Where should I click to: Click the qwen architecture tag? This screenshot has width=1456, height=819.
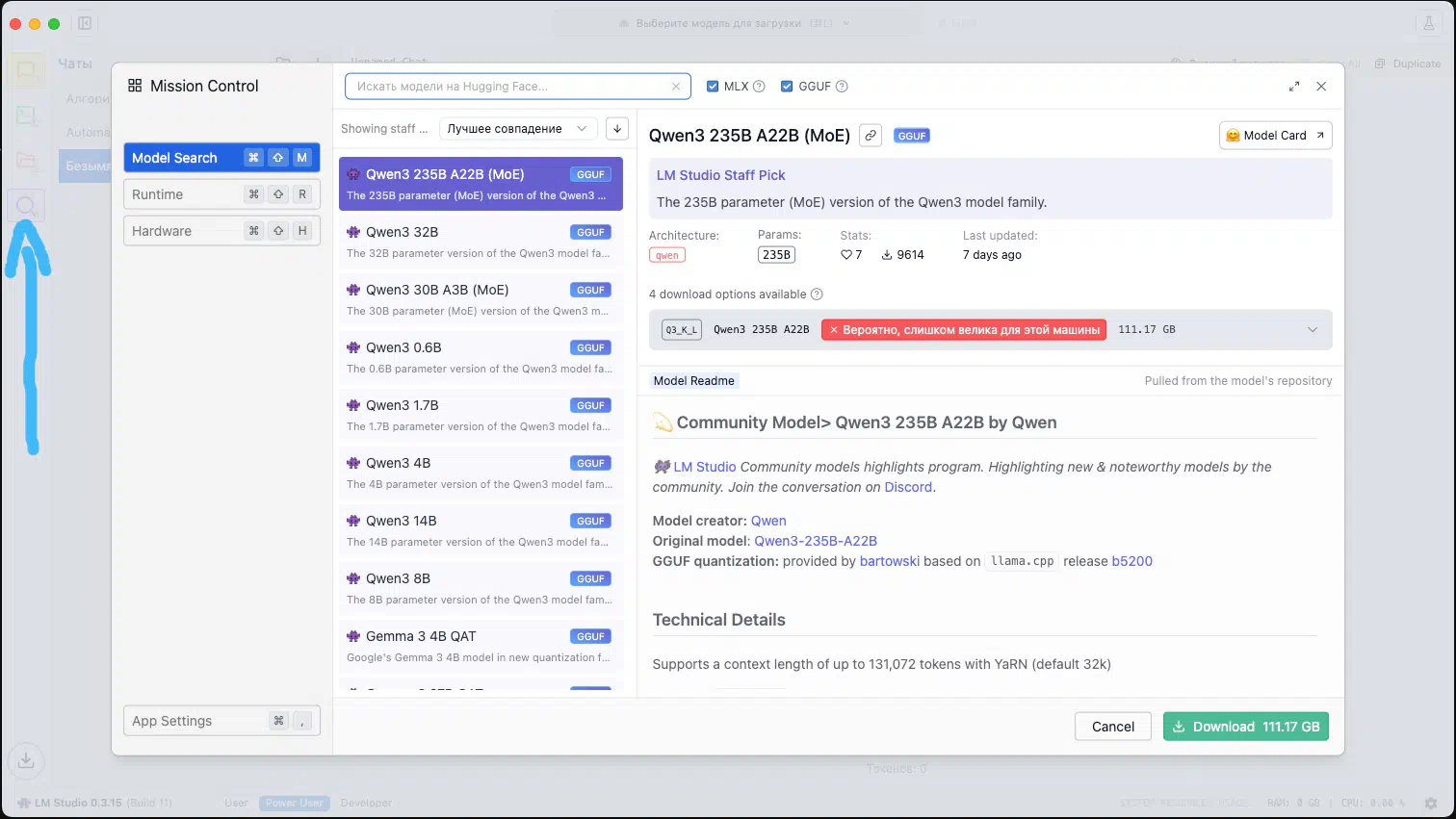(x=667, y=255)
